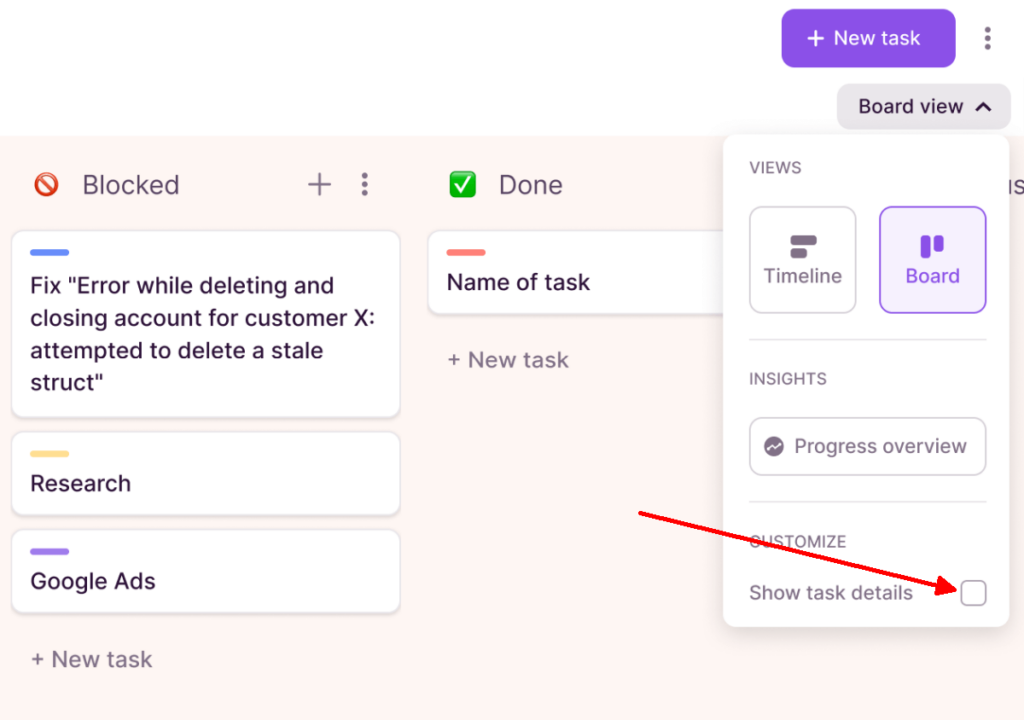Viewport: 1024px width, 720px height.
Task: Collapse the Board view dropdown
Action: point(922,106)
